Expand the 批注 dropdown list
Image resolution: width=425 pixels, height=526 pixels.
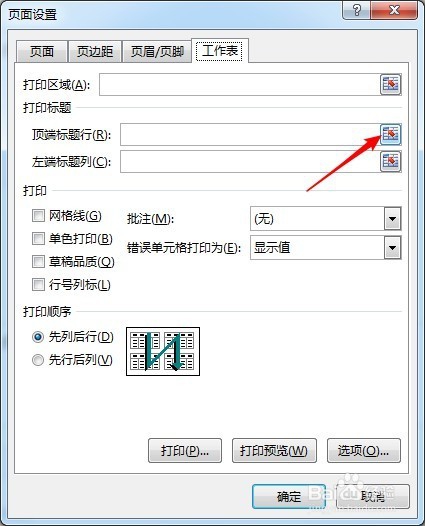click(392, 219)
